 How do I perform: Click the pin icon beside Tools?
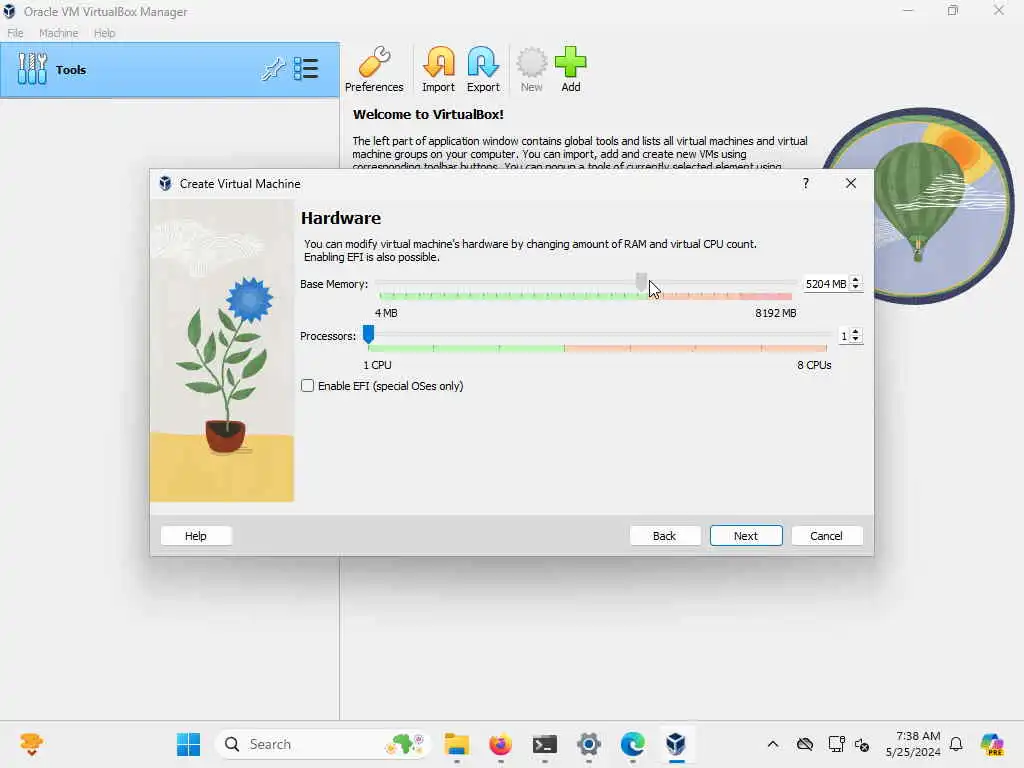click(274, 69)
